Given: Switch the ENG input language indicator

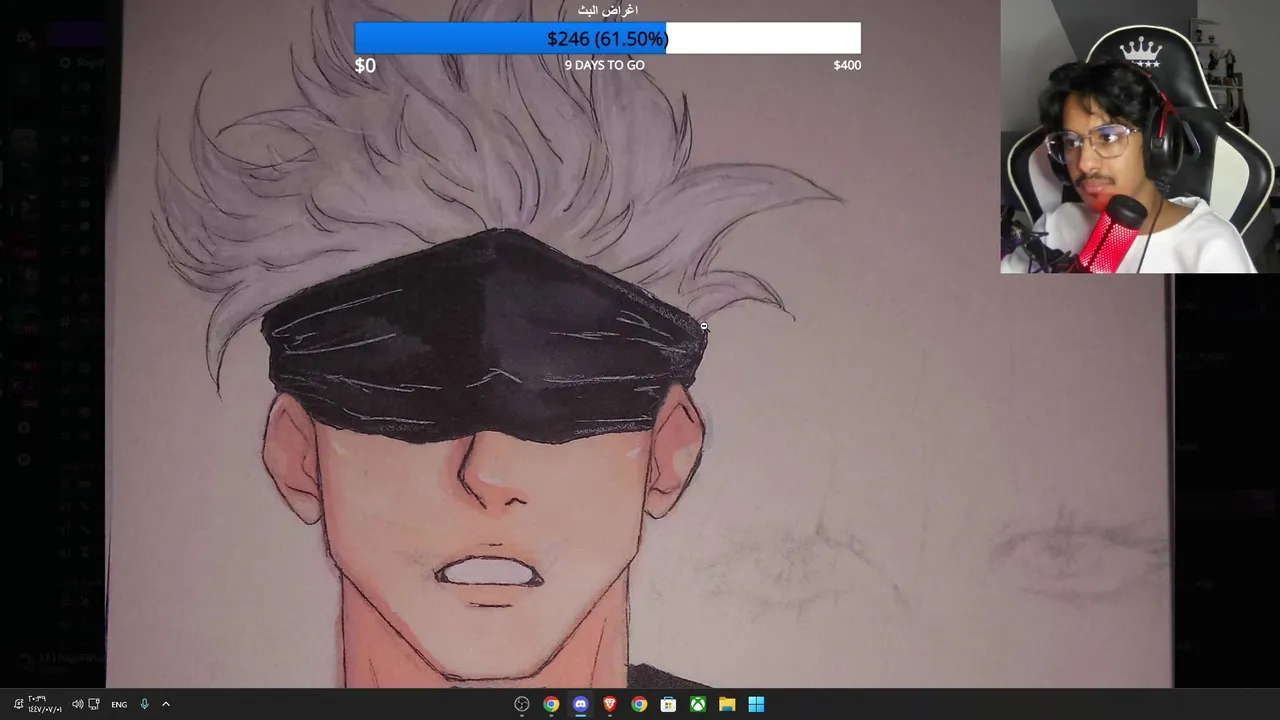Looking at the screenshot, I should [x=119, y=704].
